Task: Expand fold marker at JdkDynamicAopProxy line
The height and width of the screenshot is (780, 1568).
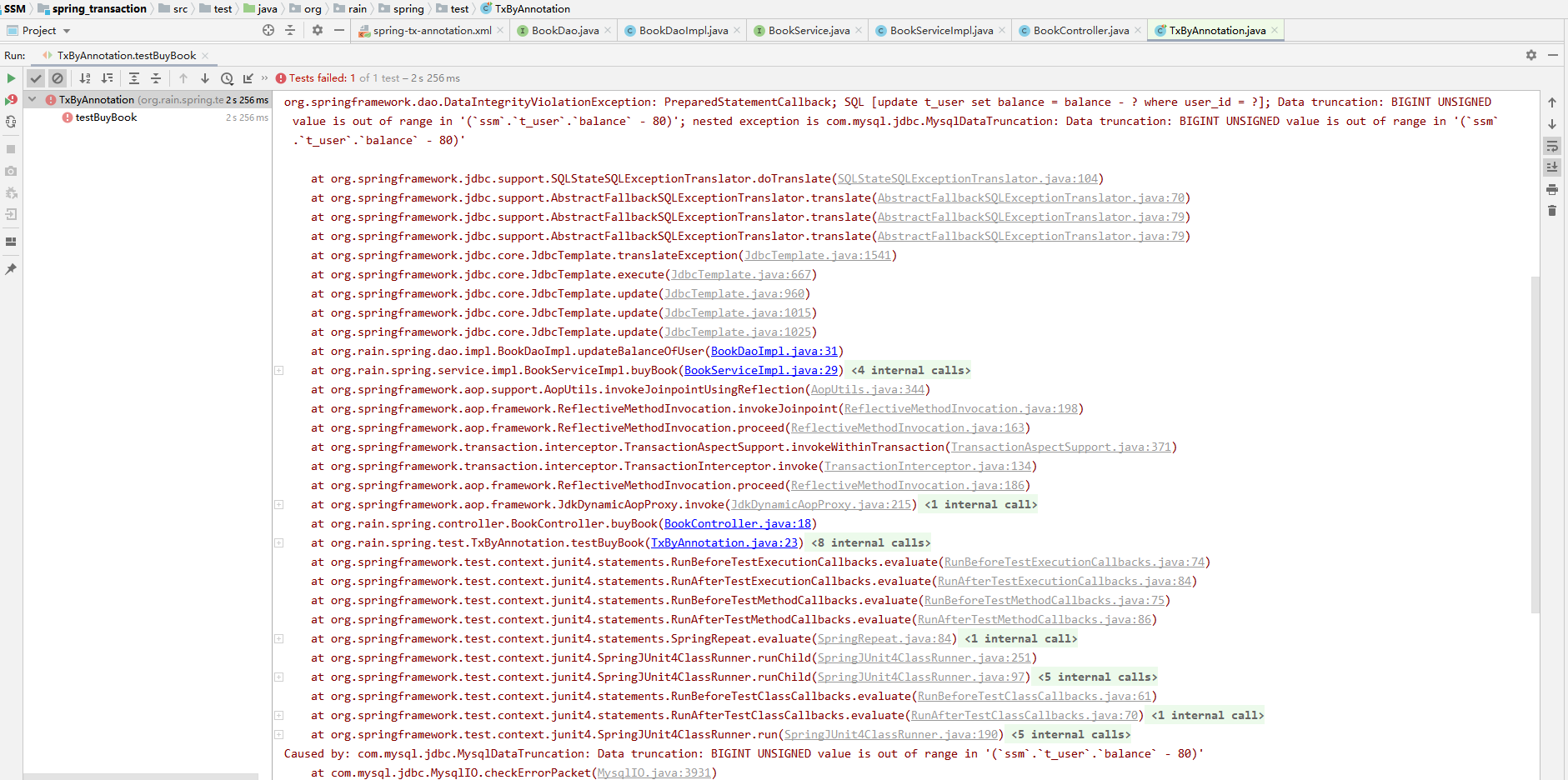Action: click(x=279, y=504)
